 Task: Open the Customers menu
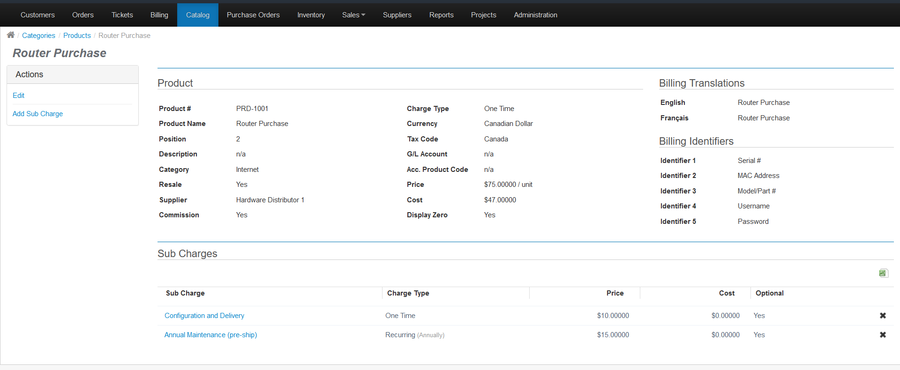(x=37, y=15)
